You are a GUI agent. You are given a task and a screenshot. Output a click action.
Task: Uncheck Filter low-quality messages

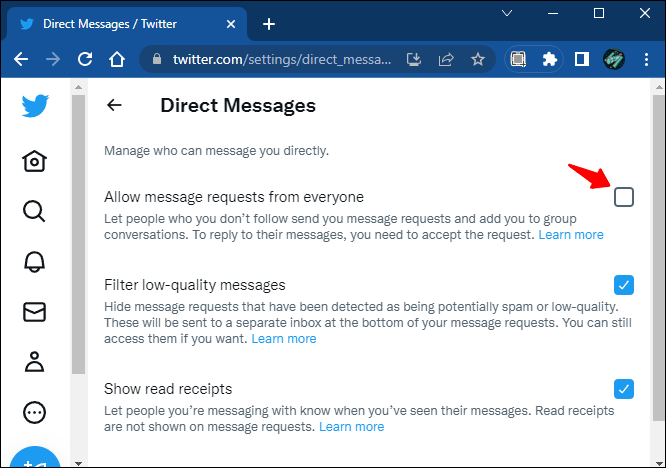[x=624, y=285]
